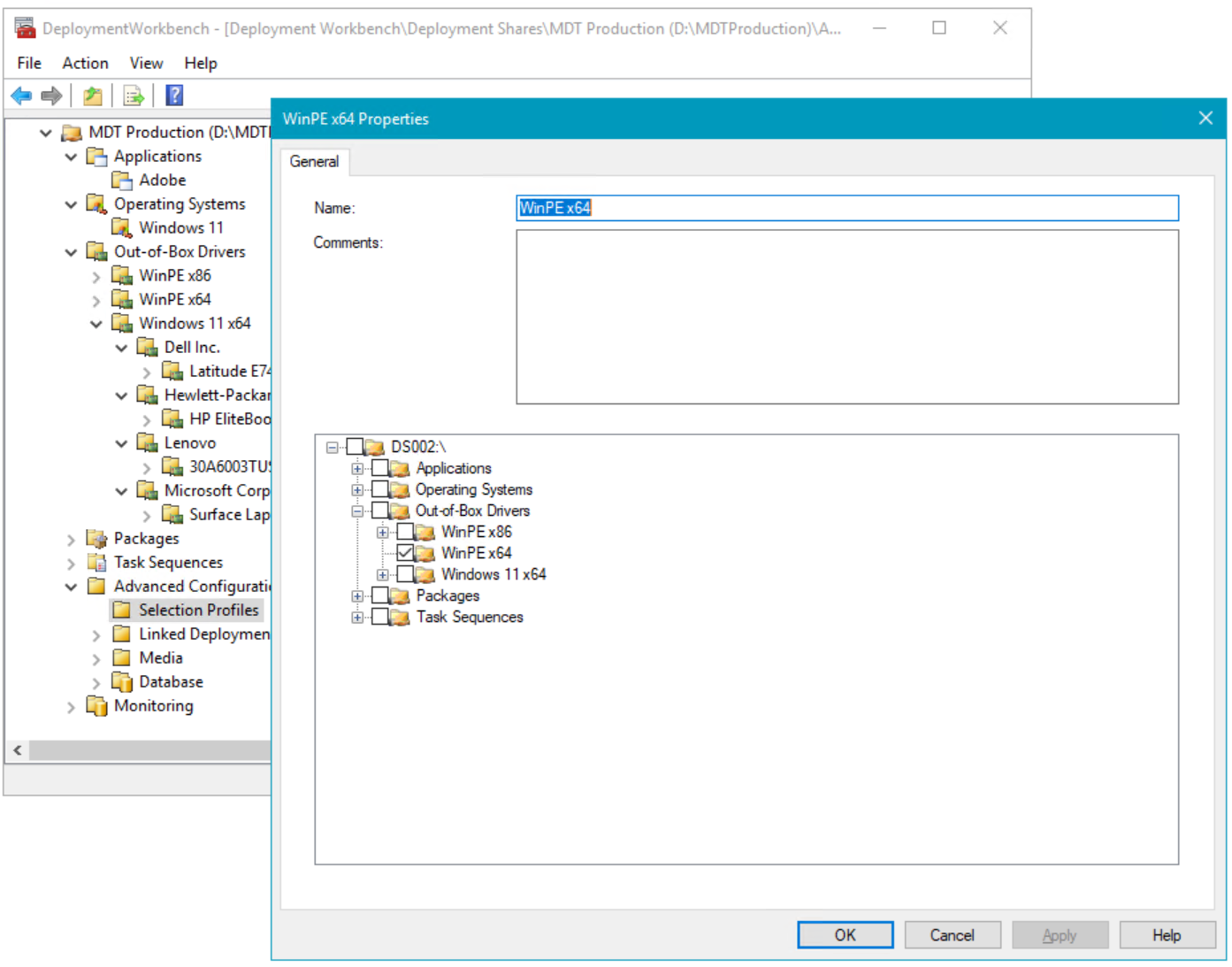
Task: Expand the Packages node in left tree
Action: click(71, 539)
